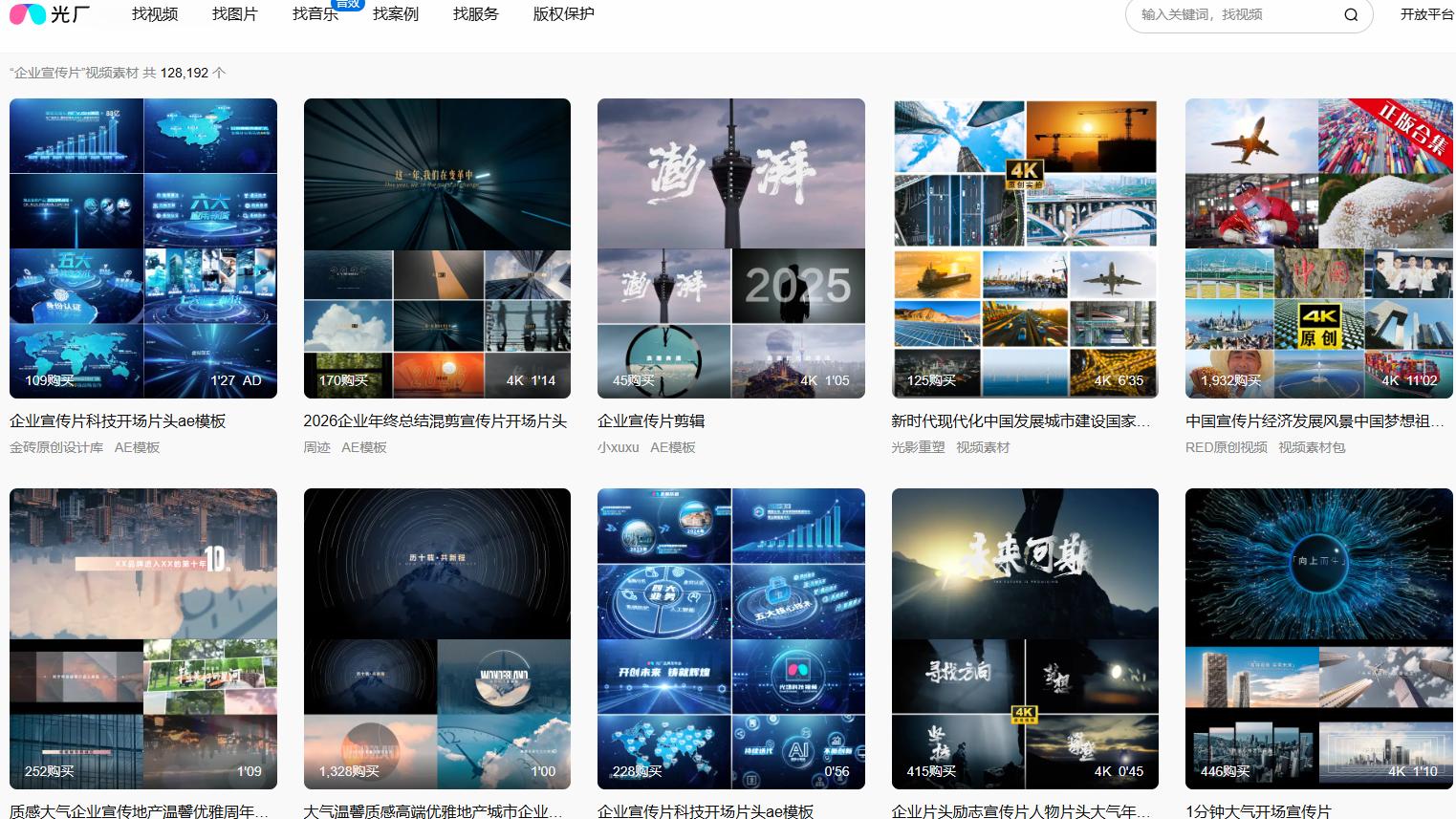Open the 未来可期 calligraphy thumbnail
1456x819 pixels.
coord(1025,638)
